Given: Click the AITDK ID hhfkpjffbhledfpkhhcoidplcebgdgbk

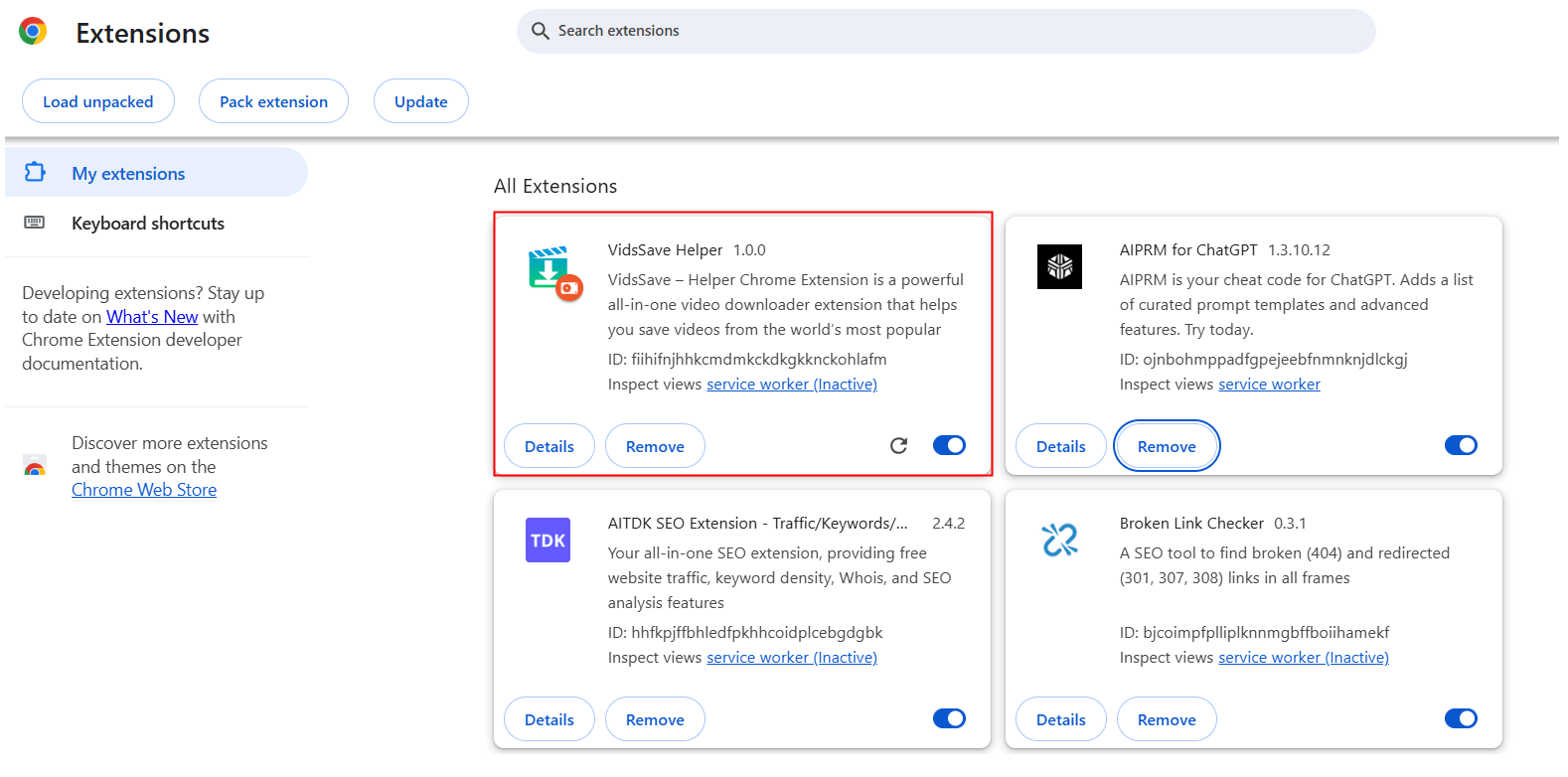Looking at the screenshot, I should (x=757, y=633).
